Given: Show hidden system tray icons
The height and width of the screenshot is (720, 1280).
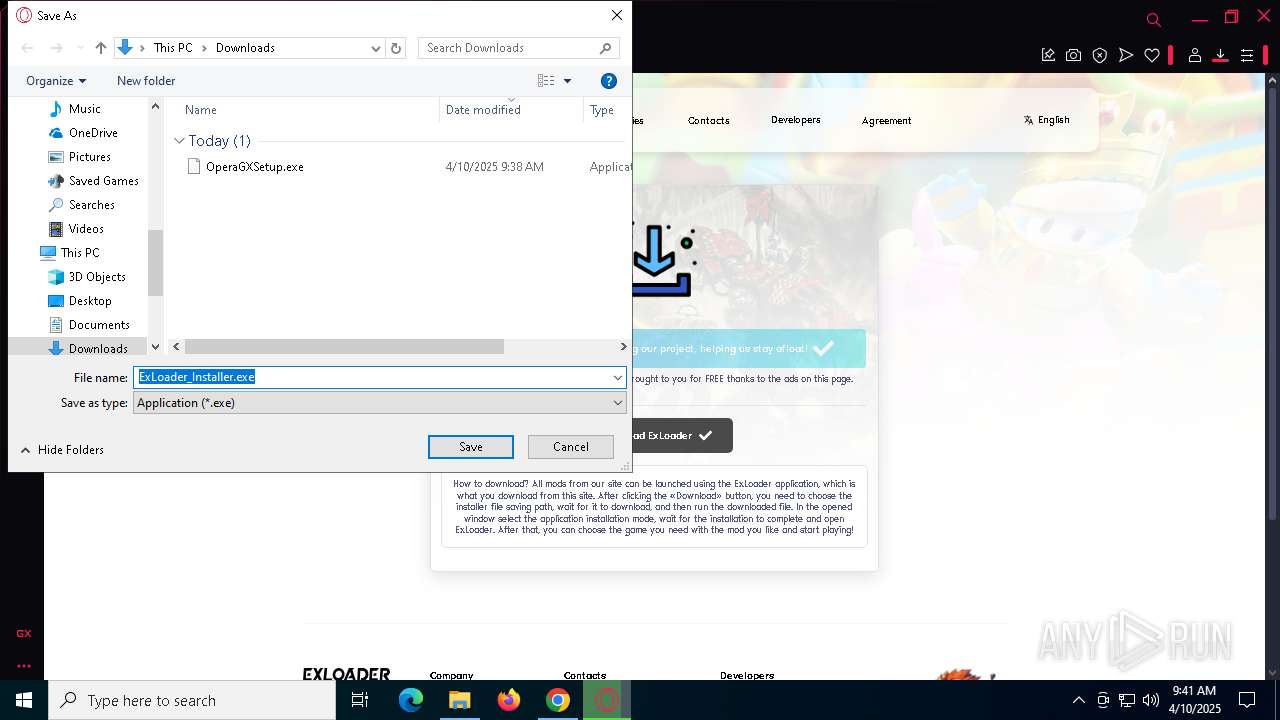Looking at the screenshot, I should coord(1078,700).
